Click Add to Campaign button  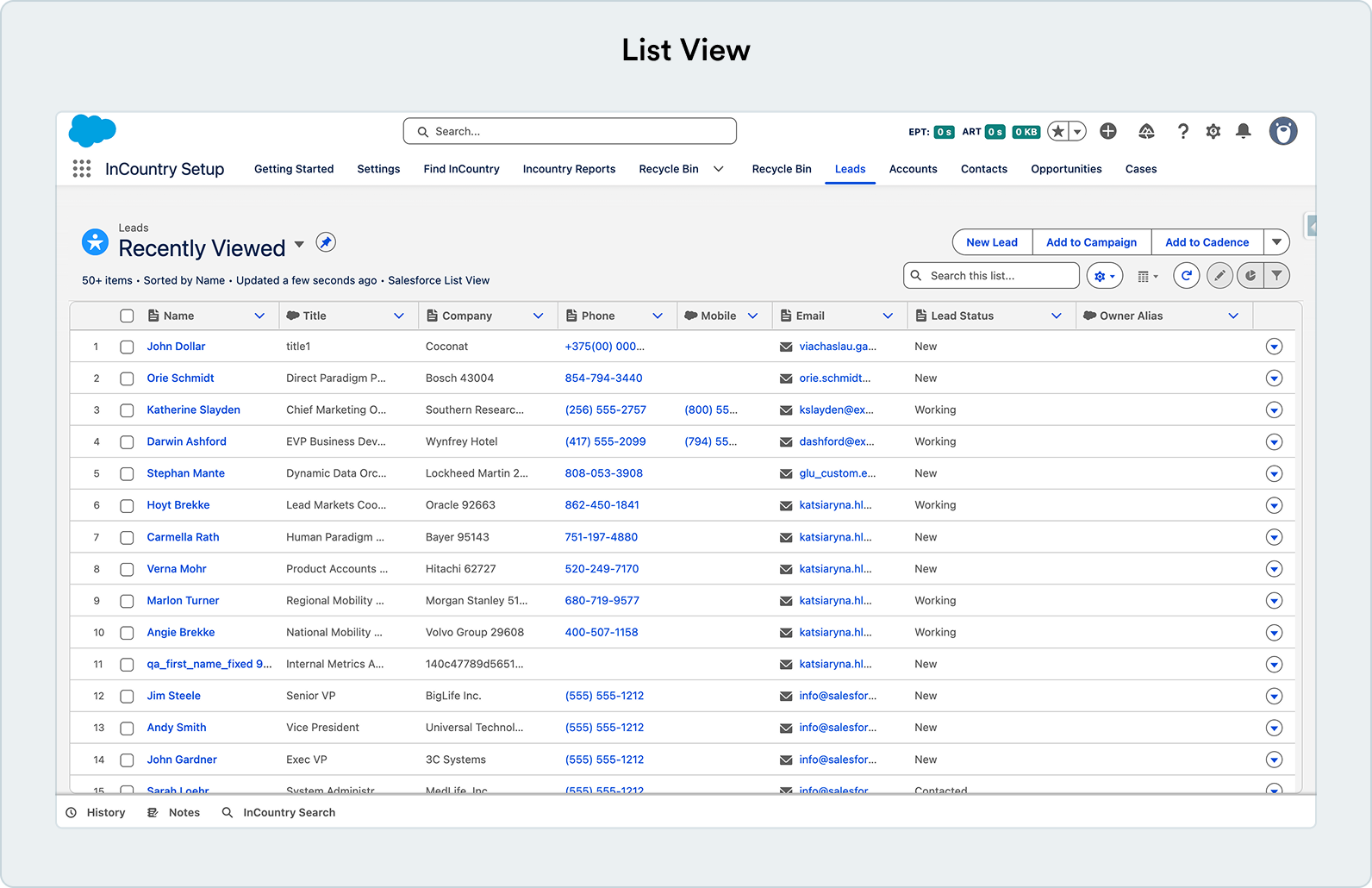point(1092,242)
